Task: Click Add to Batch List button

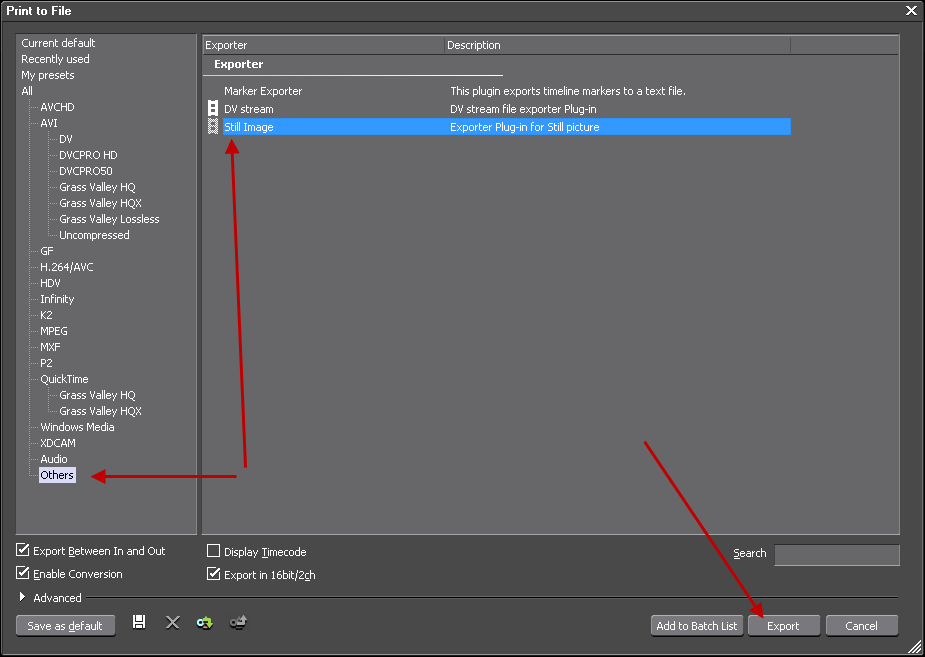Action: pyautogui.click(x=696, y=626)
